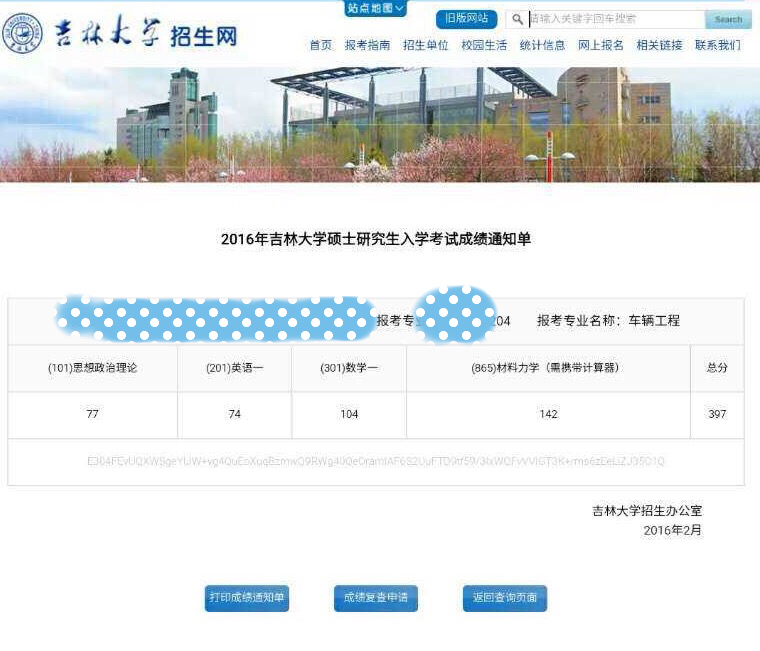Click the Search button
Image resolution: width=760 pixels, height=651 pixels.
[728, 19]
